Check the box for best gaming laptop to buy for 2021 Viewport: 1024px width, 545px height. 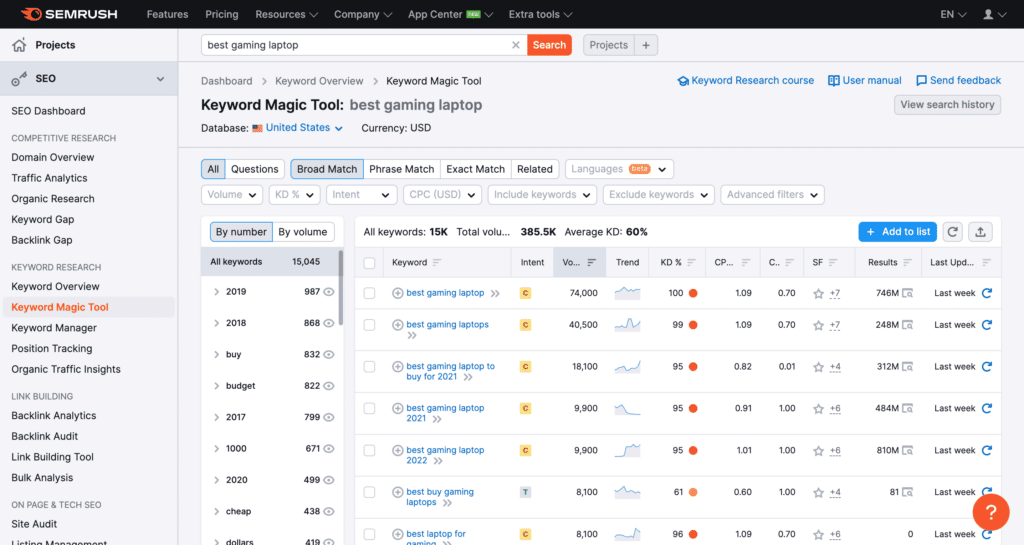(370, 367)
